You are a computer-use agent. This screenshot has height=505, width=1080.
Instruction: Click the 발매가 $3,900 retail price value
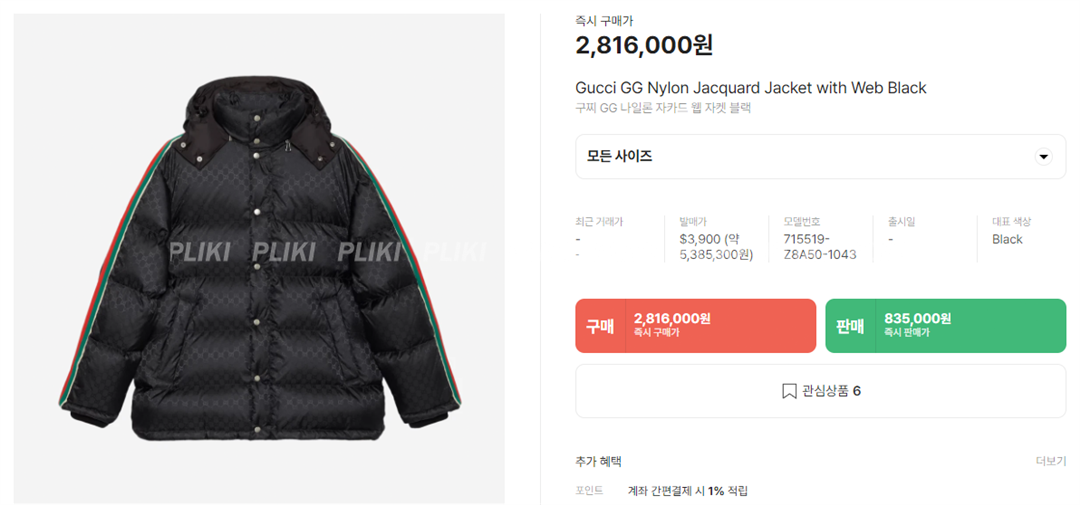716,247
